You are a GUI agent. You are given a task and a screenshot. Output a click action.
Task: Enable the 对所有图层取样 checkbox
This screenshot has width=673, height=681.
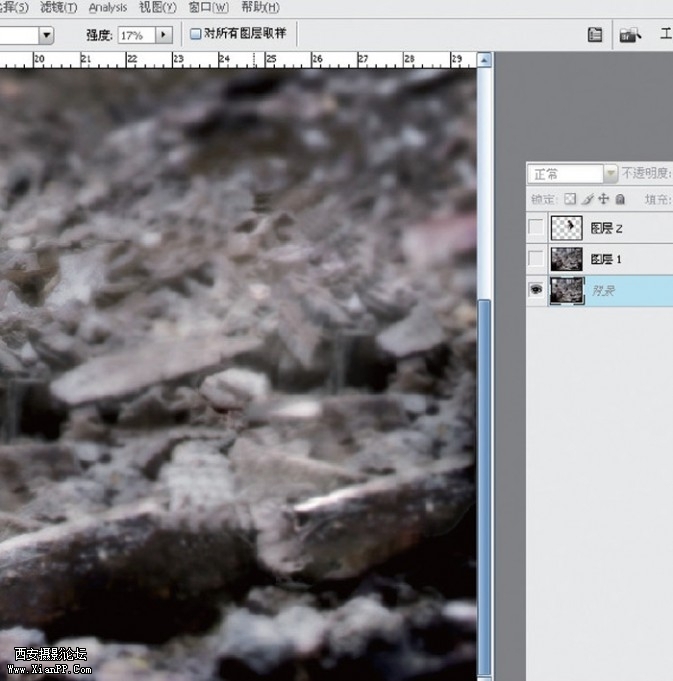click(196, 34)
